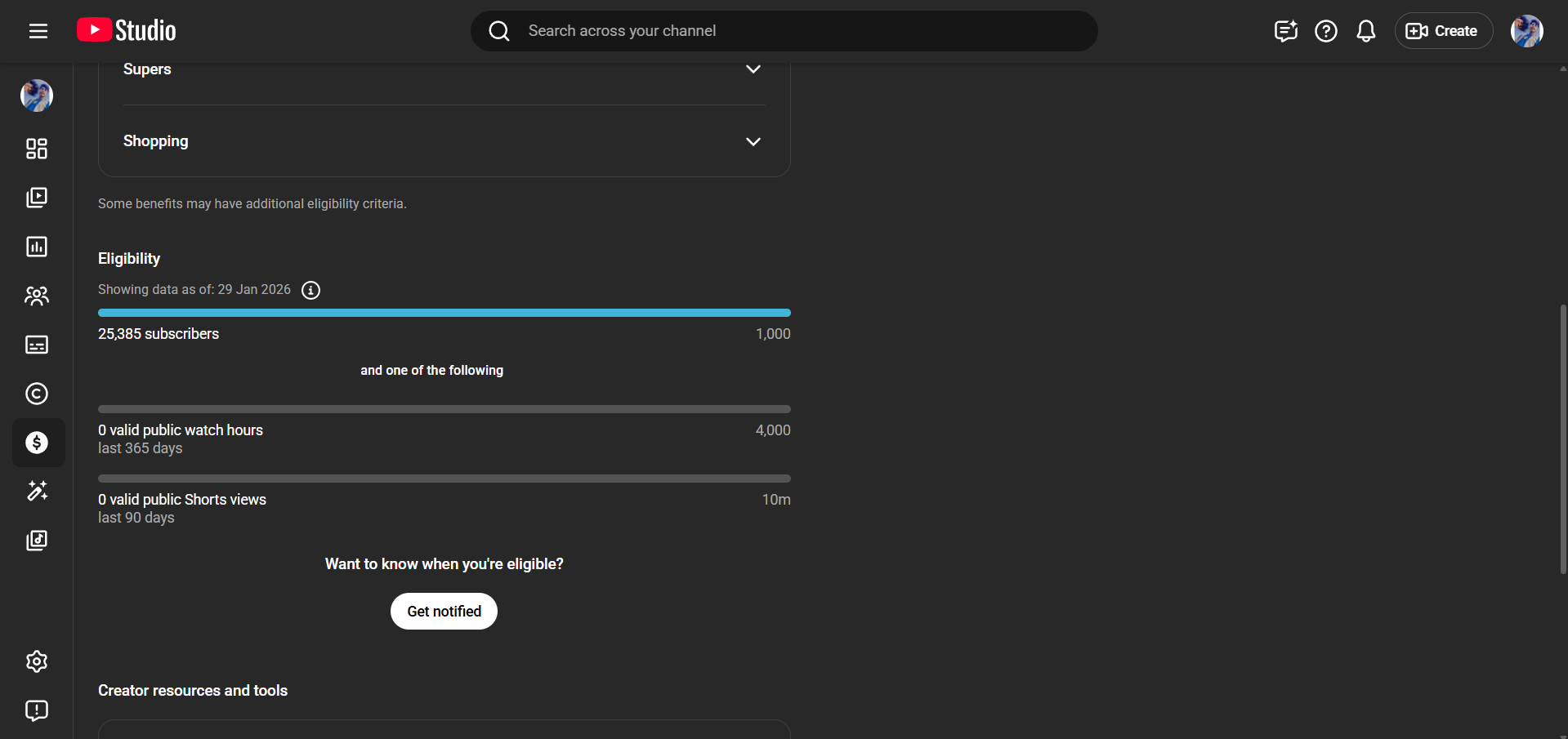Open Settings gear in sidebar
Viewport: 1568px width, 739px height.
click(37, 661)
